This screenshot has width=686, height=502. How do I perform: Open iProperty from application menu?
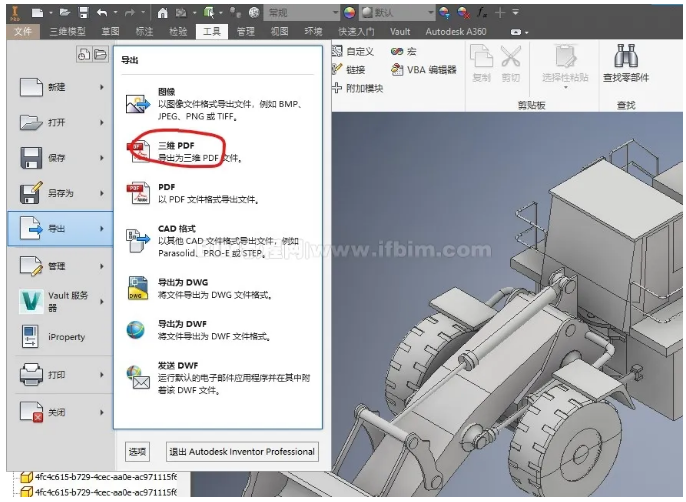60,337
